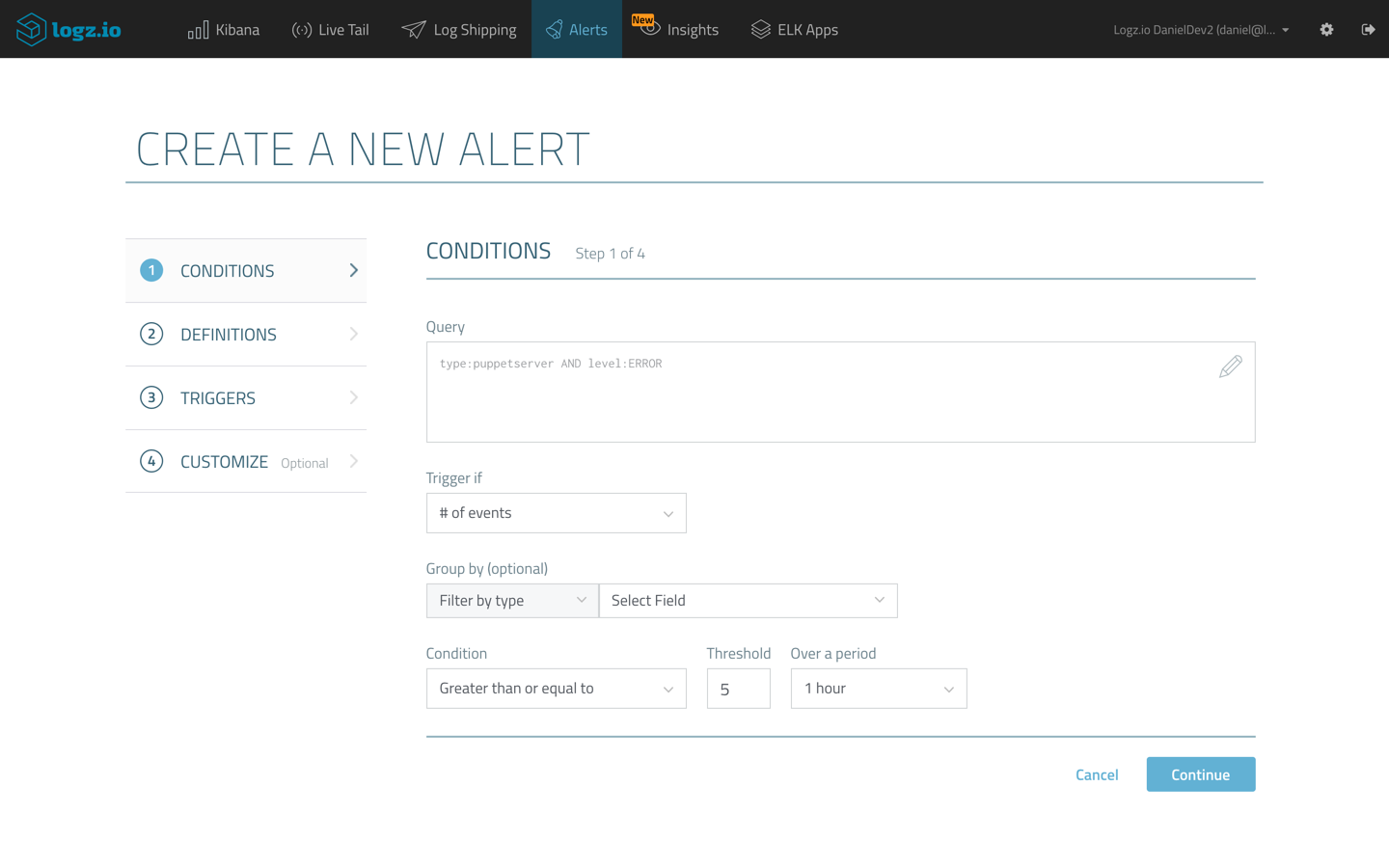Click the logz.io logo
The height and width of the screenshot is (868, 1389).
(x=68, y=29)
